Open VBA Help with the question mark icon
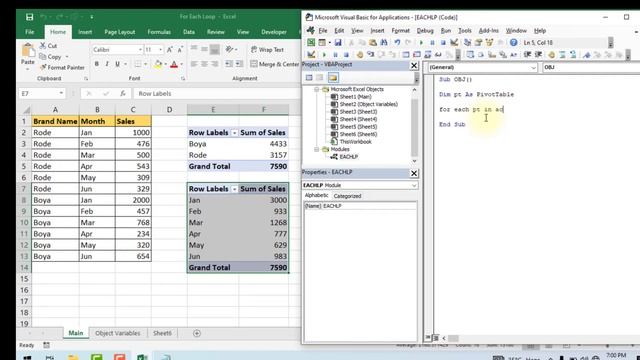The height and width of the screenshot is (360, 640). click(x=513, y=42)
